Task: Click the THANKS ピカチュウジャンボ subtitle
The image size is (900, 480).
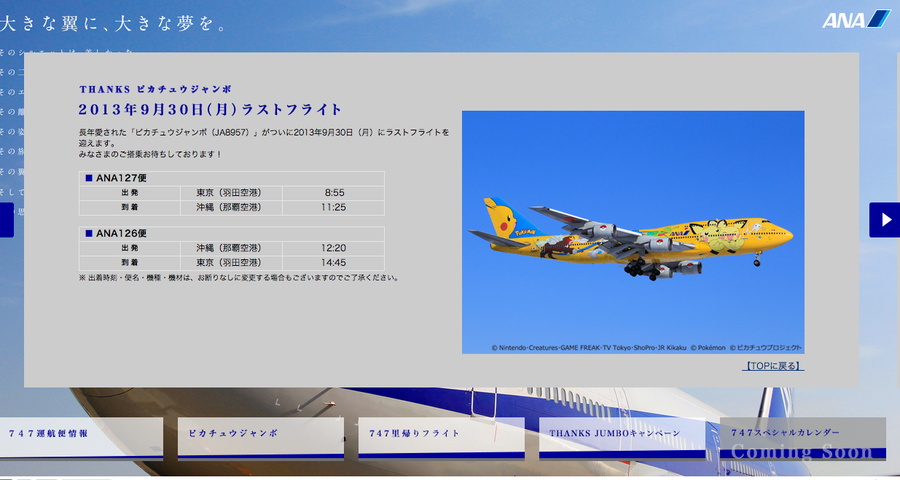Action: pos(156,89)
